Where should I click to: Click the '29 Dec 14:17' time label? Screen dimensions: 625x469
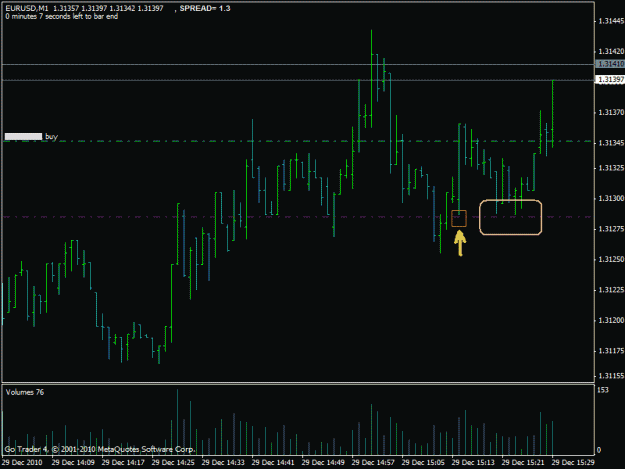(123, 463)
